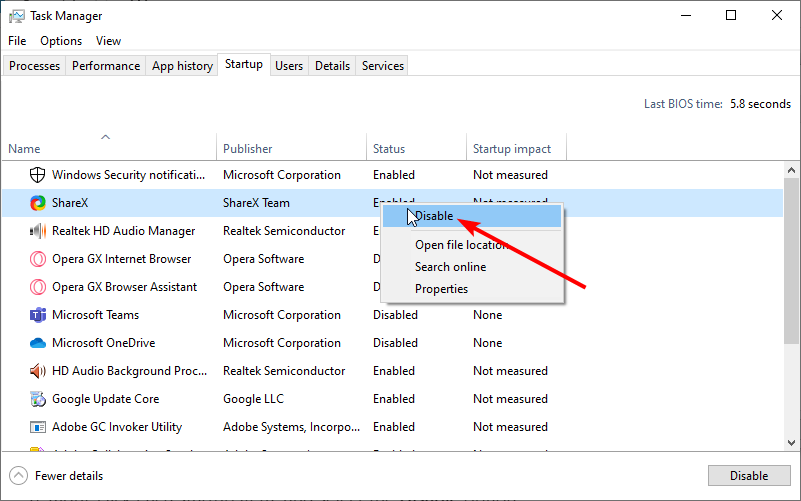Select Search online from context menu

click(x=450, y=267)
